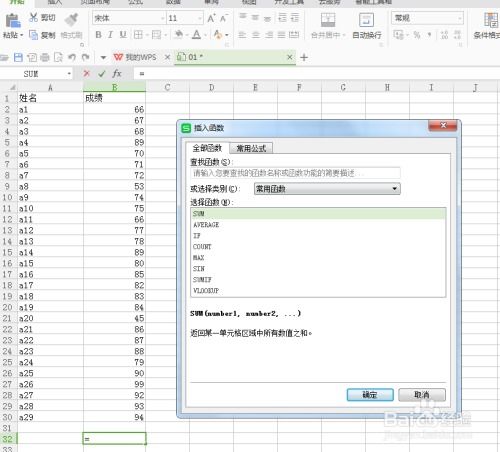
Task: Toggle Italic formatting
Action: click(110, 35)
